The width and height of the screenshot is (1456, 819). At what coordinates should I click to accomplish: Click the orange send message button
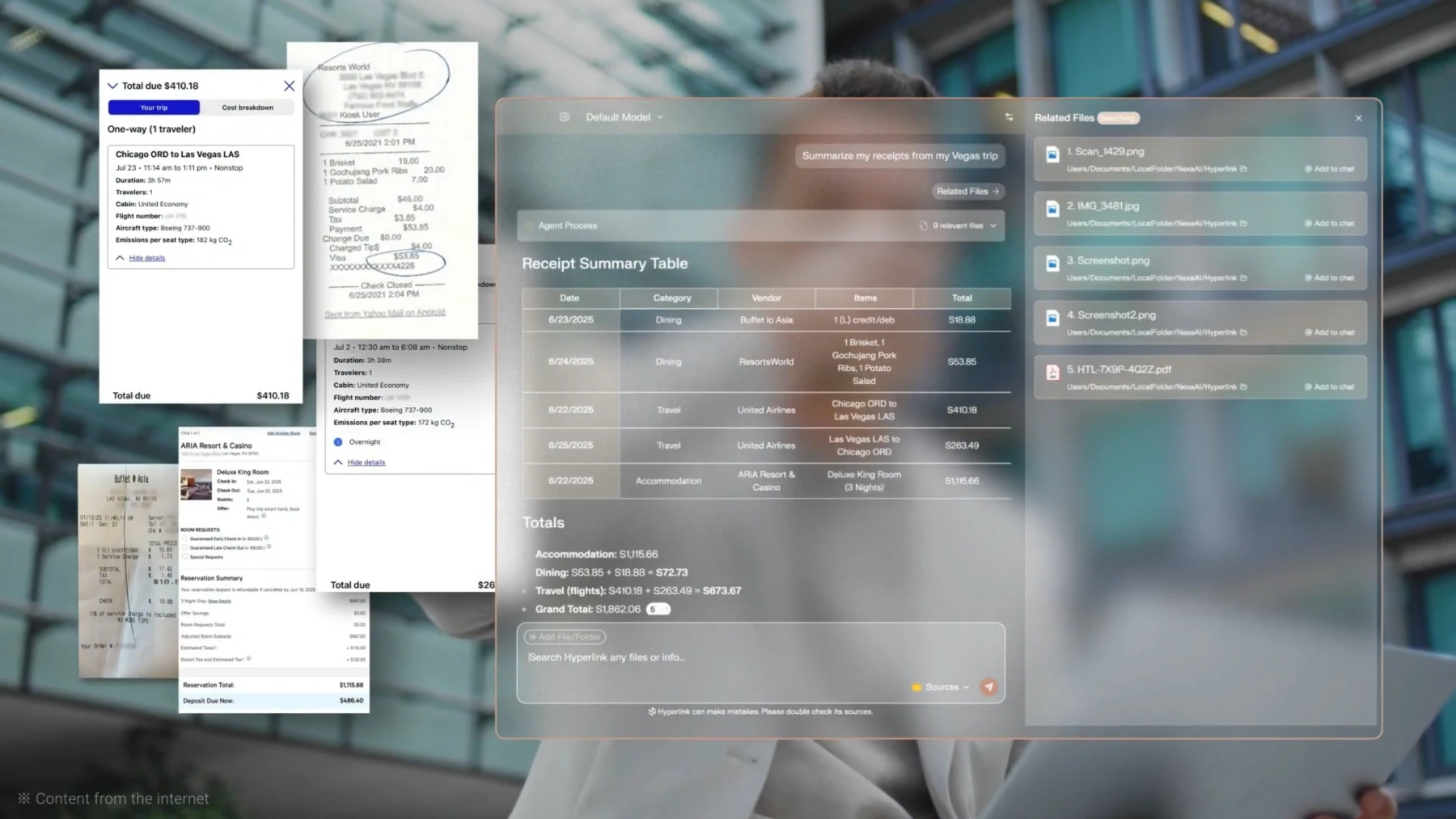click(988, 686)
